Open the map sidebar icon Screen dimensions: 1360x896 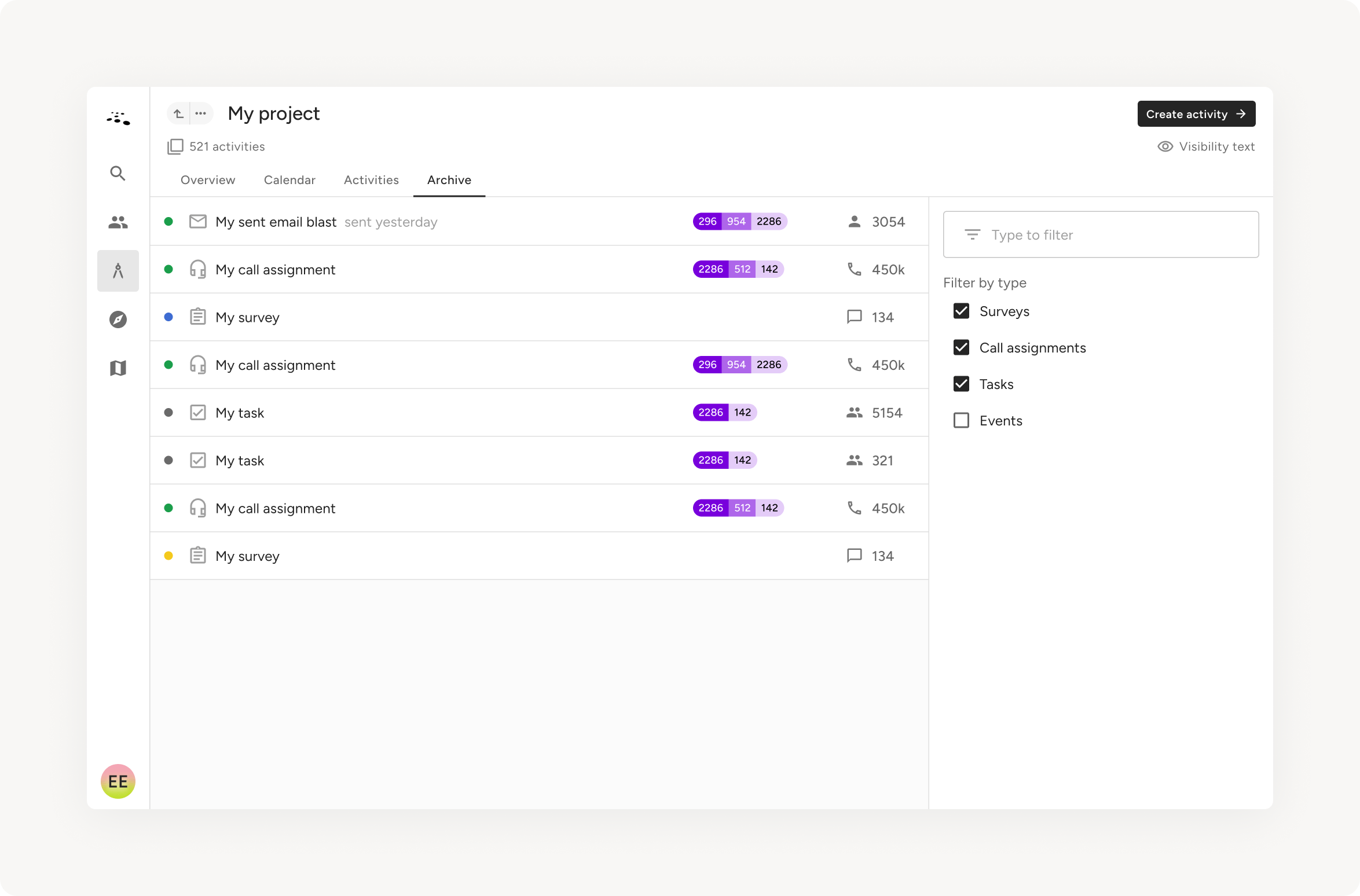pyautogui.click(x=118, y=368)
